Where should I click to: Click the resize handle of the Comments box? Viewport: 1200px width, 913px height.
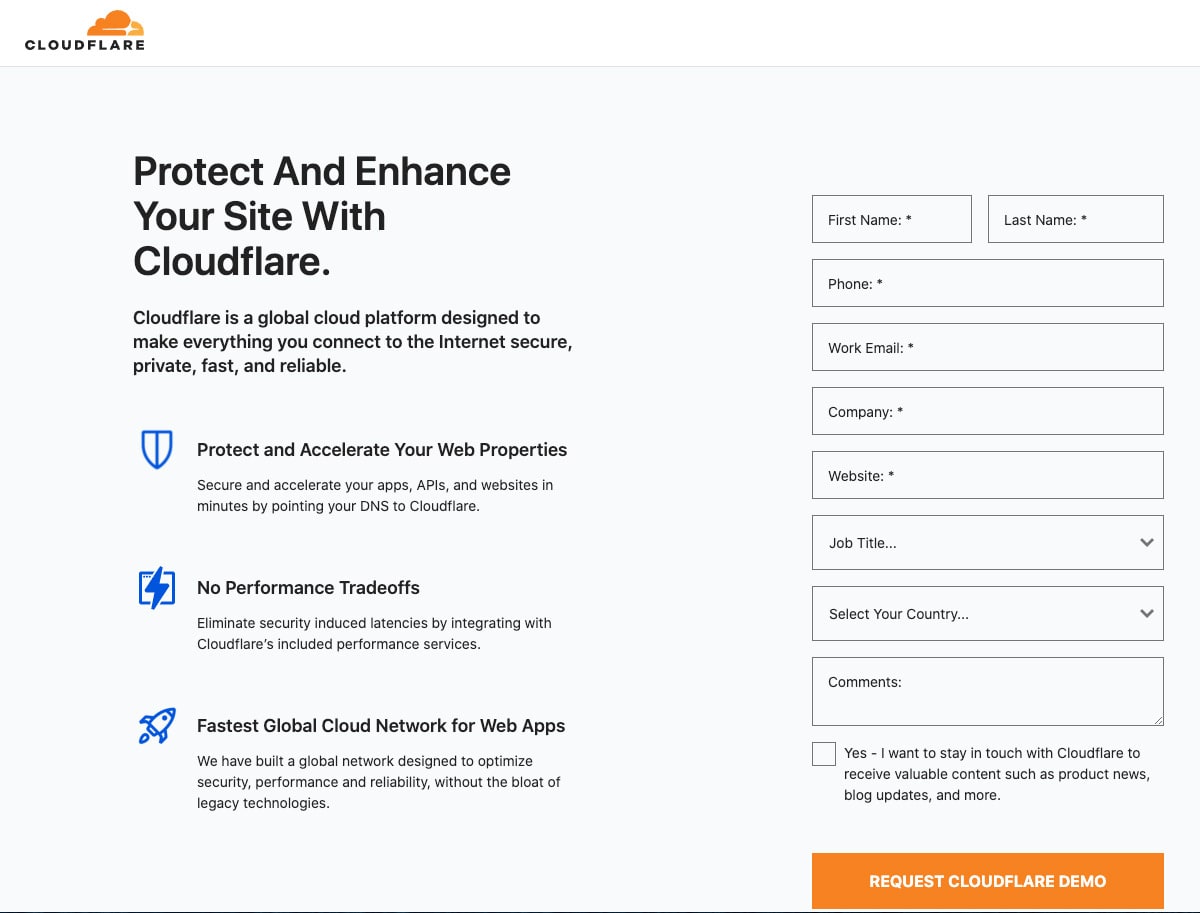click(1158, 720)
